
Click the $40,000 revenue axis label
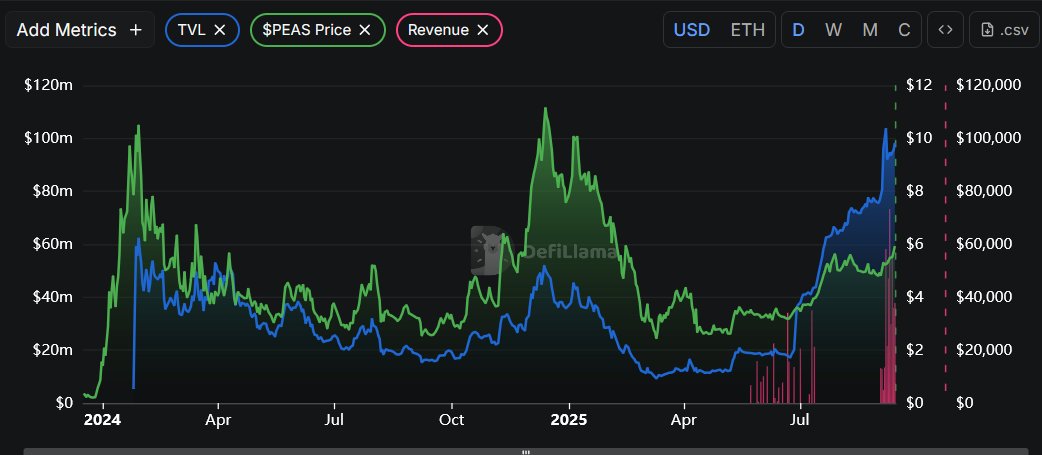coord(984,297)
